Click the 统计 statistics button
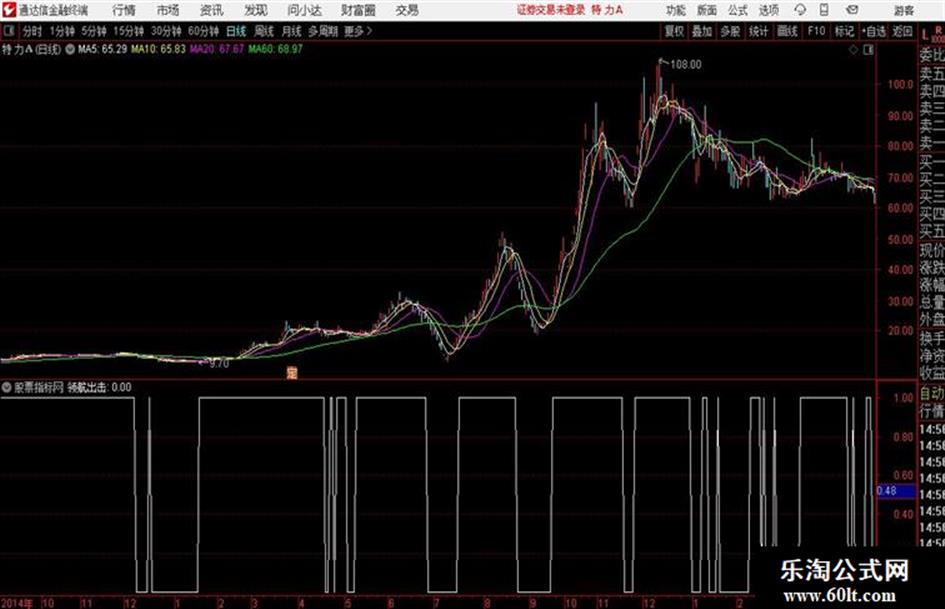Screen dimensions: 945x609 [759, 31]
